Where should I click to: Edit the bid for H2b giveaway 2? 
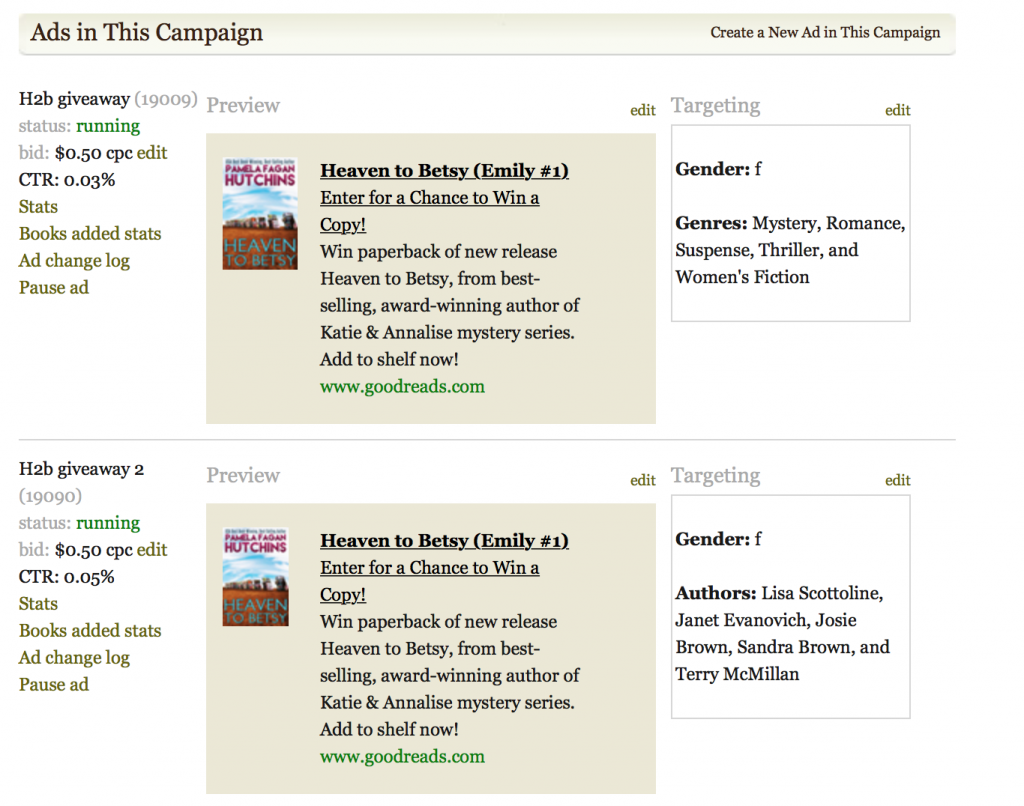pos(152,550)
